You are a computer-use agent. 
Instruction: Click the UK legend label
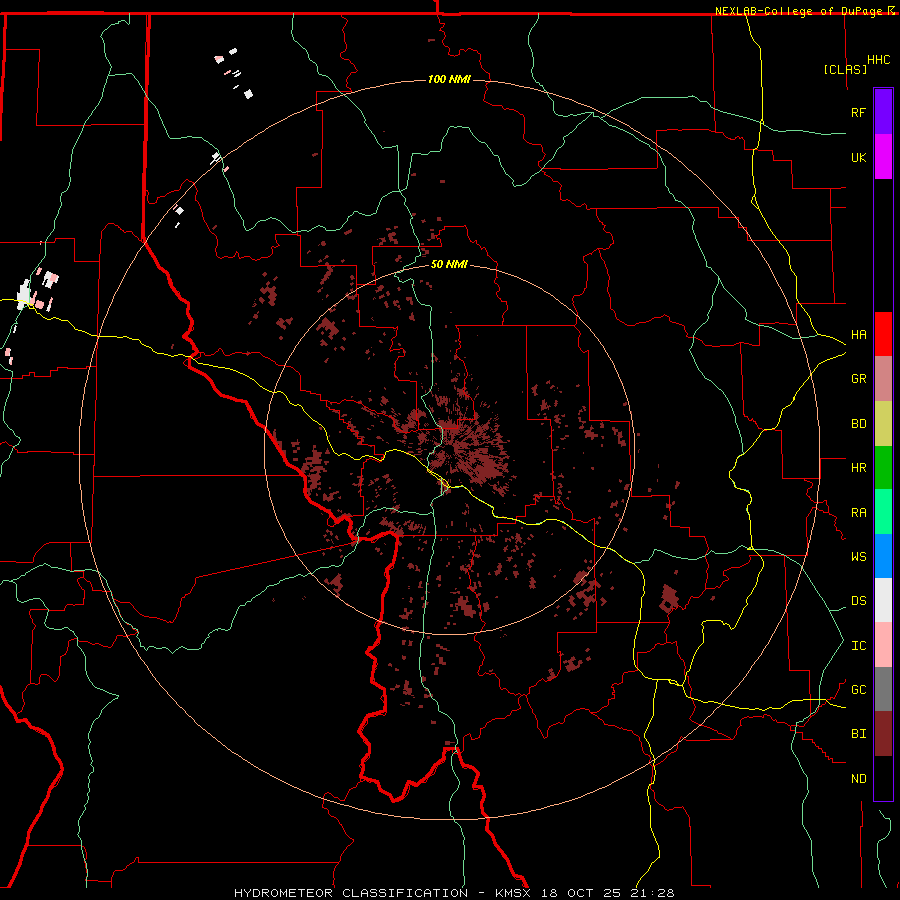[859, 157]
